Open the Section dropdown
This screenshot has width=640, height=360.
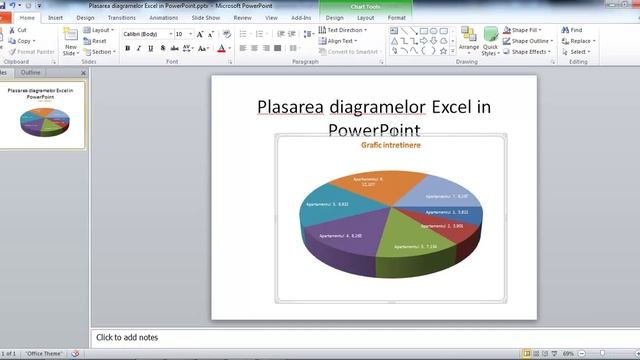(x=100, y=52)
